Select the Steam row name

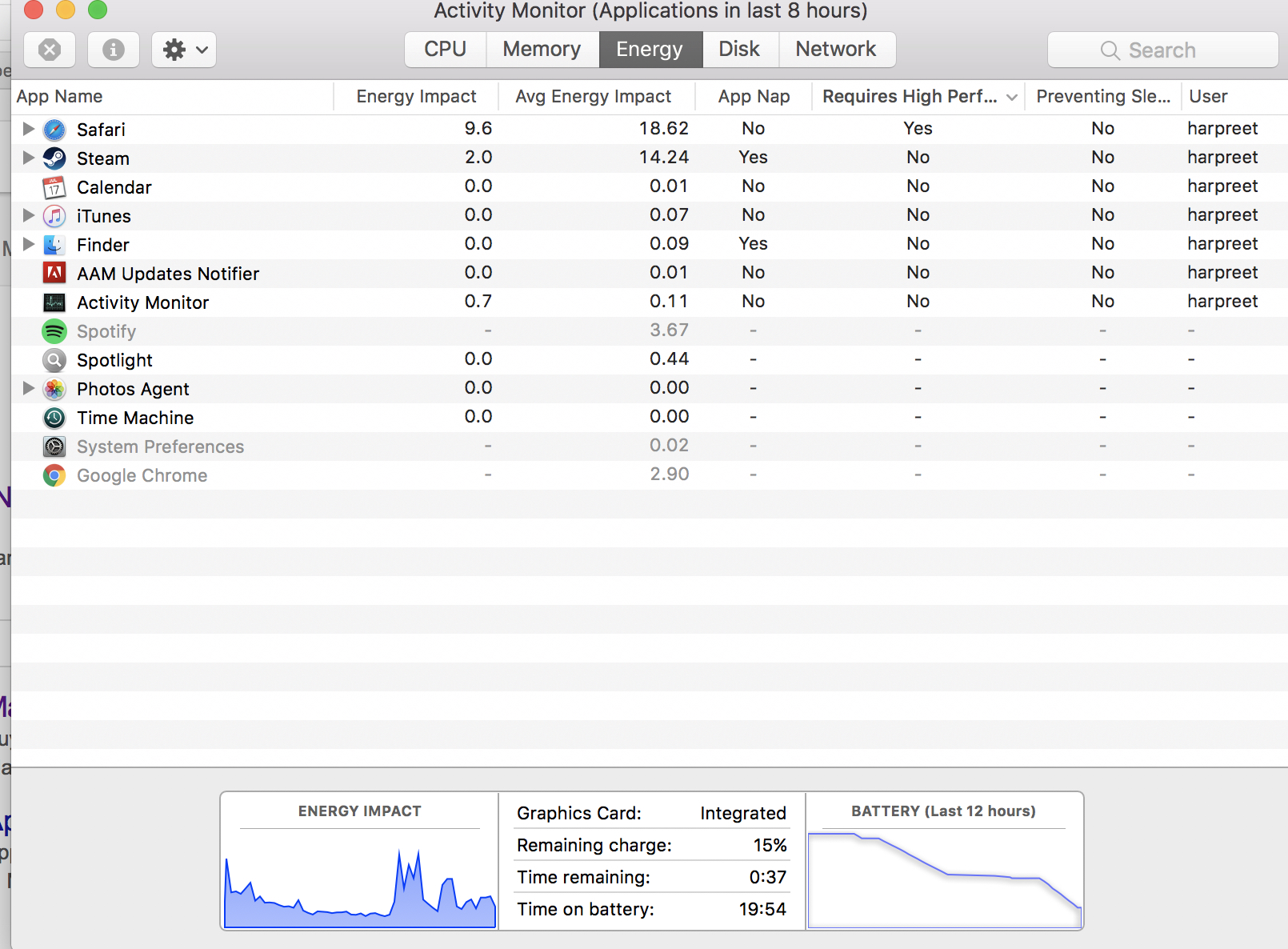(x=103, y=158)
